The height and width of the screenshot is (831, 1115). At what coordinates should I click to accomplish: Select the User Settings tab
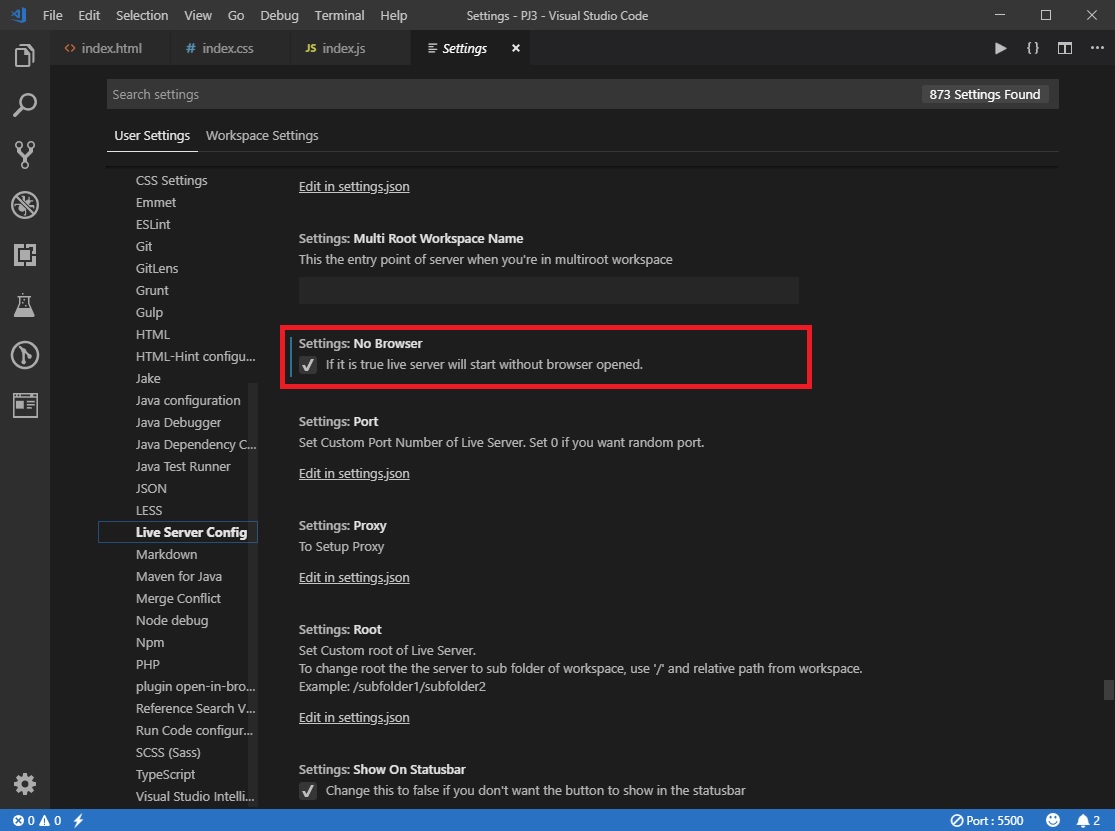click(152, 136)
